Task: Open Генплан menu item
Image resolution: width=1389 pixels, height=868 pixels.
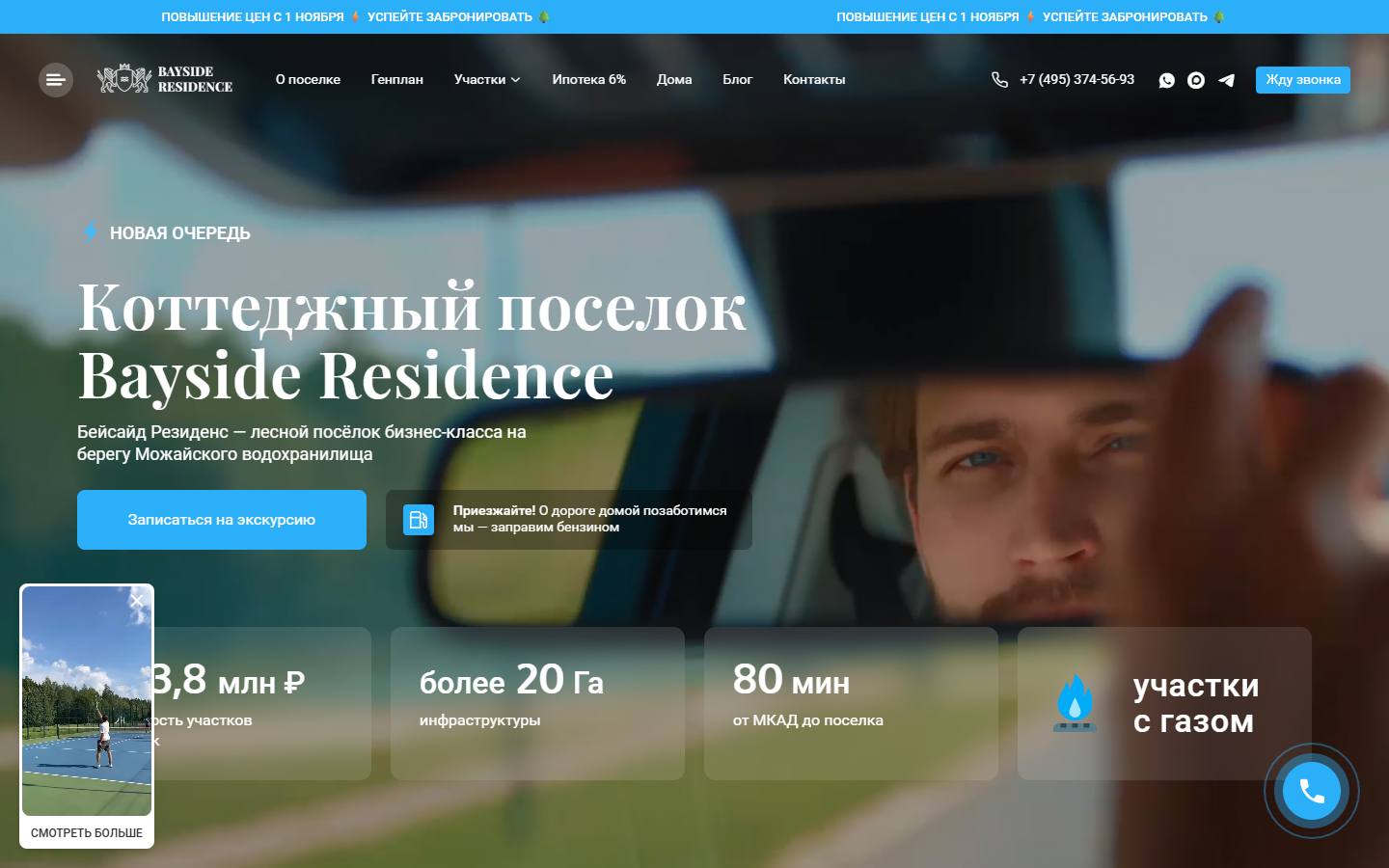Action: pos(397,80)
